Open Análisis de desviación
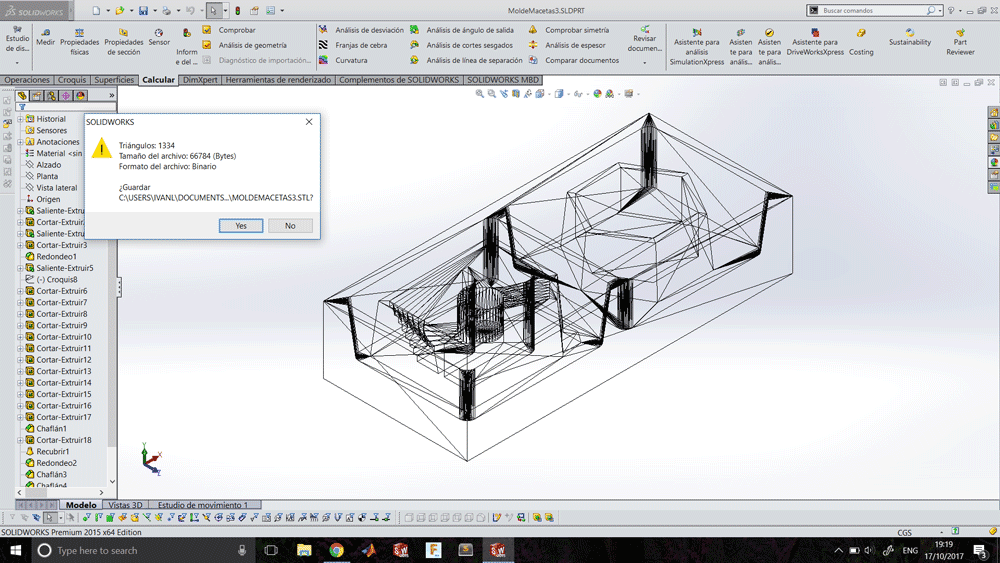1000x563 pixels. tap(361, 30)
